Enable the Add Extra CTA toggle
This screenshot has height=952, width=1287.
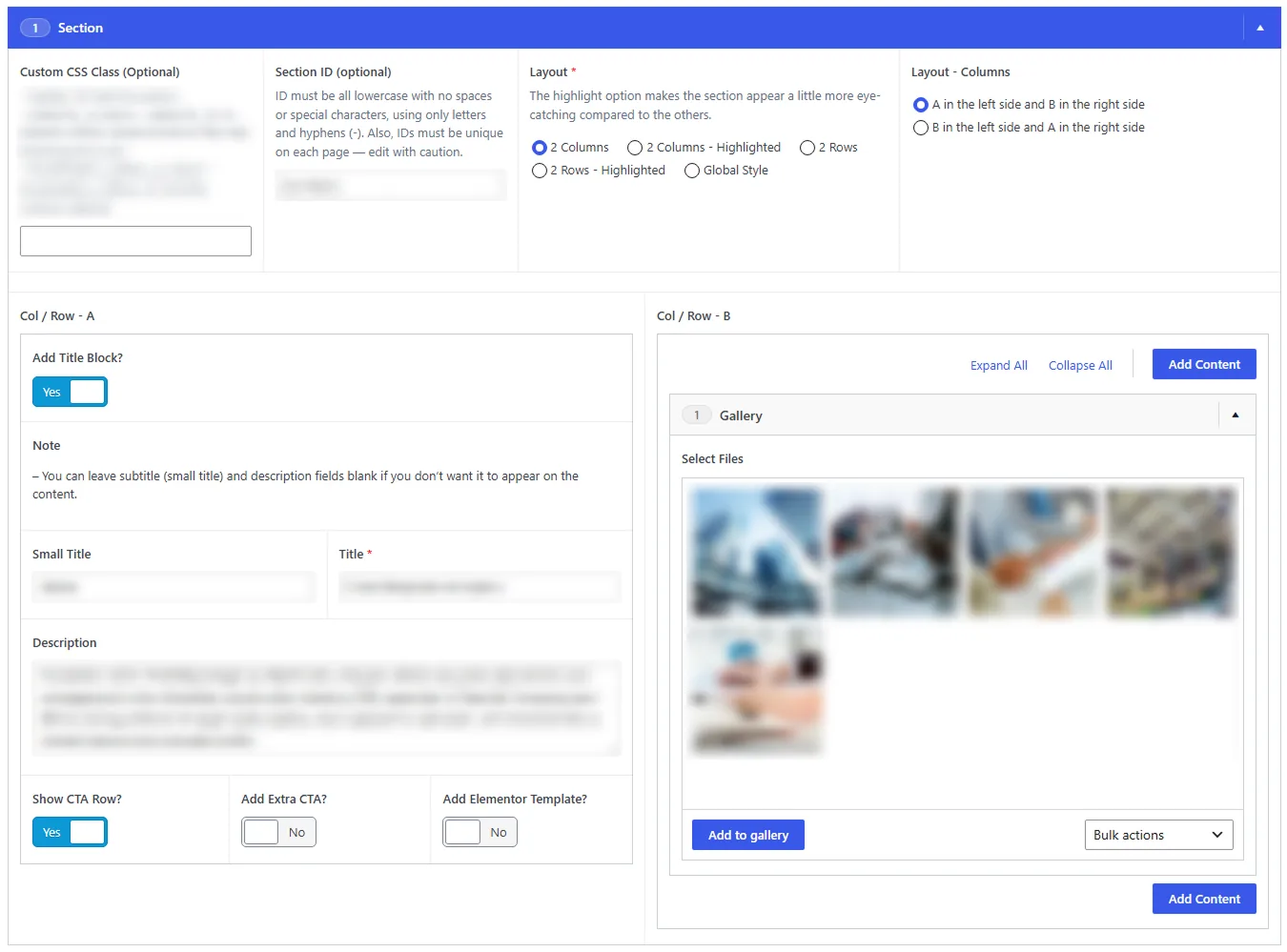pyautogui.click(x=278, y=832)
